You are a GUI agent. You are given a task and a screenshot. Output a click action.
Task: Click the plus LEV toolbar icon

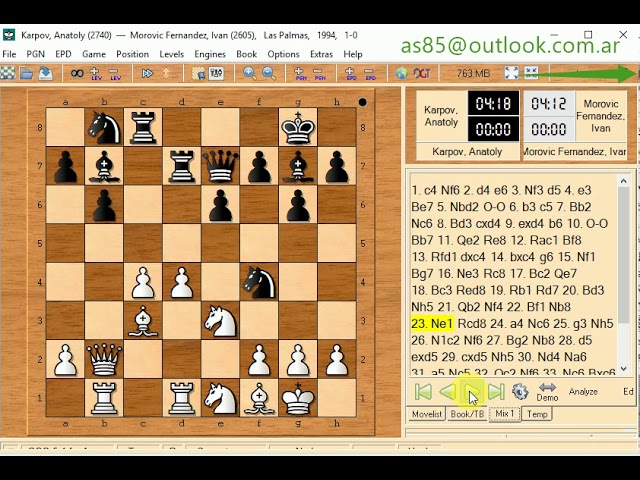(96, 73)
